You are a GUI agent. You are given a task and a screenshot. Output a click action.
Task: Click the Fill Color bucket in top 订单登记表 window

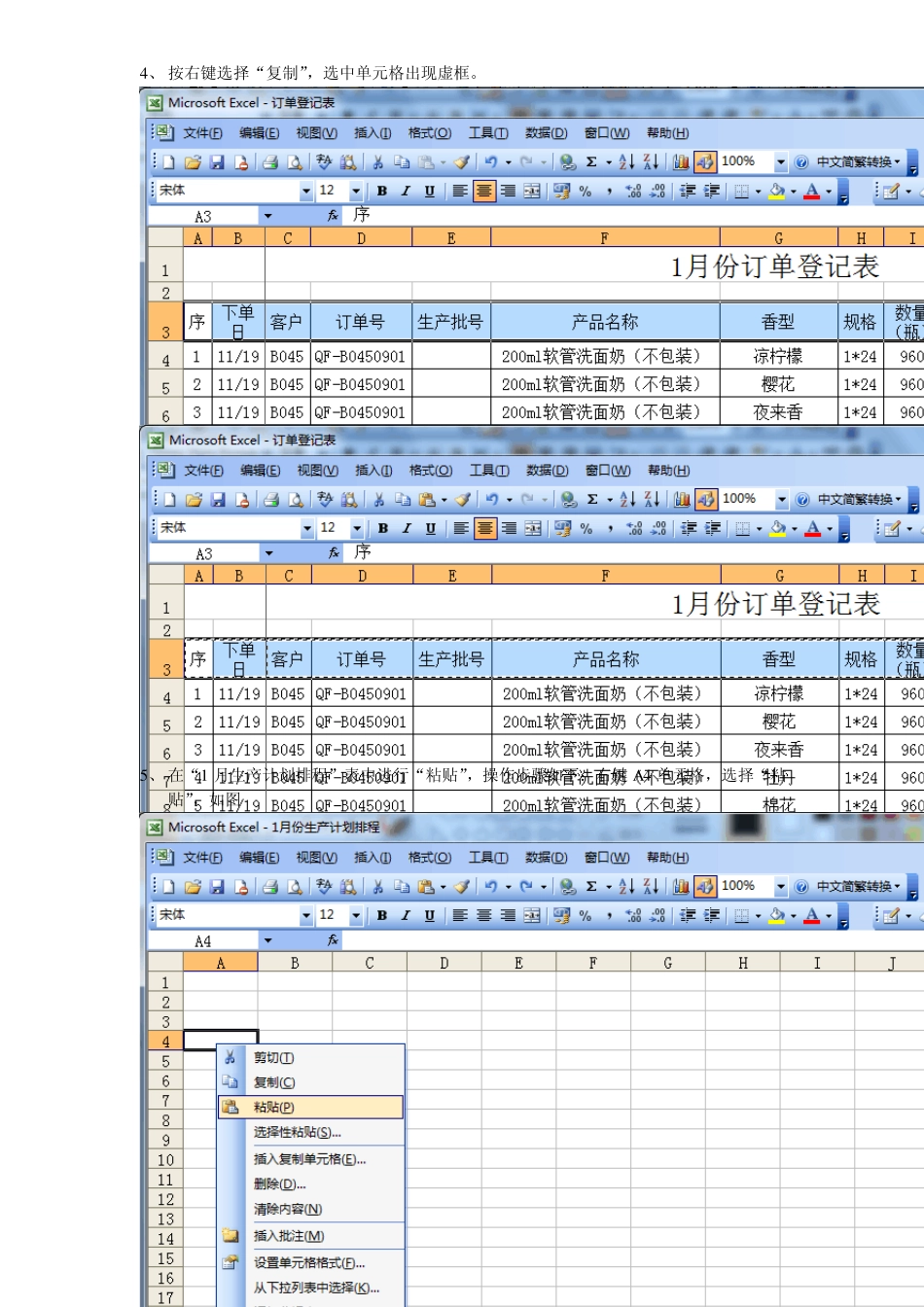click(776, 191)
